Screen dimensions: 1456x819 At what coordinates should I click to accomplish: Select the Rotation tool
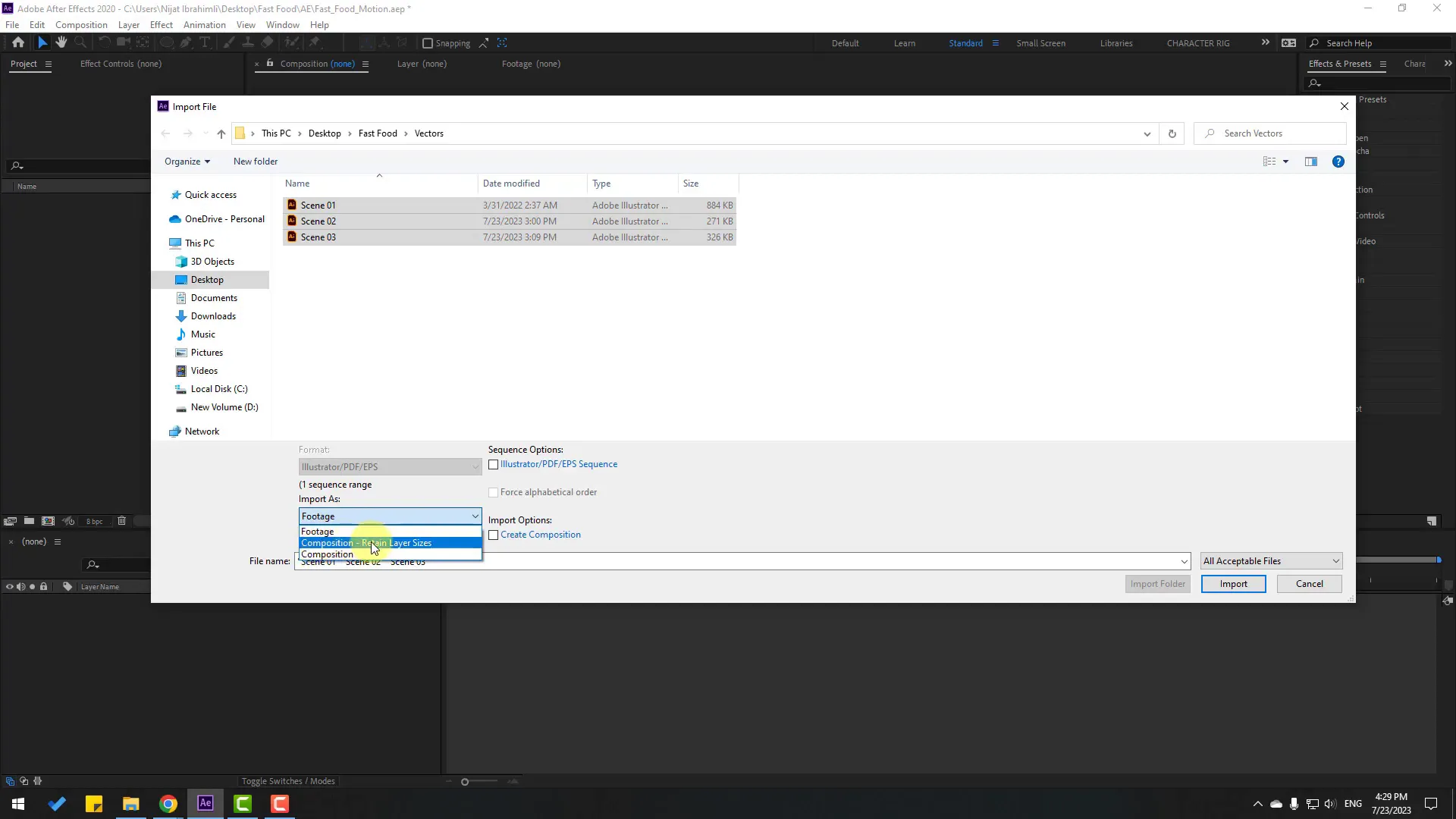tap(104, 42)
